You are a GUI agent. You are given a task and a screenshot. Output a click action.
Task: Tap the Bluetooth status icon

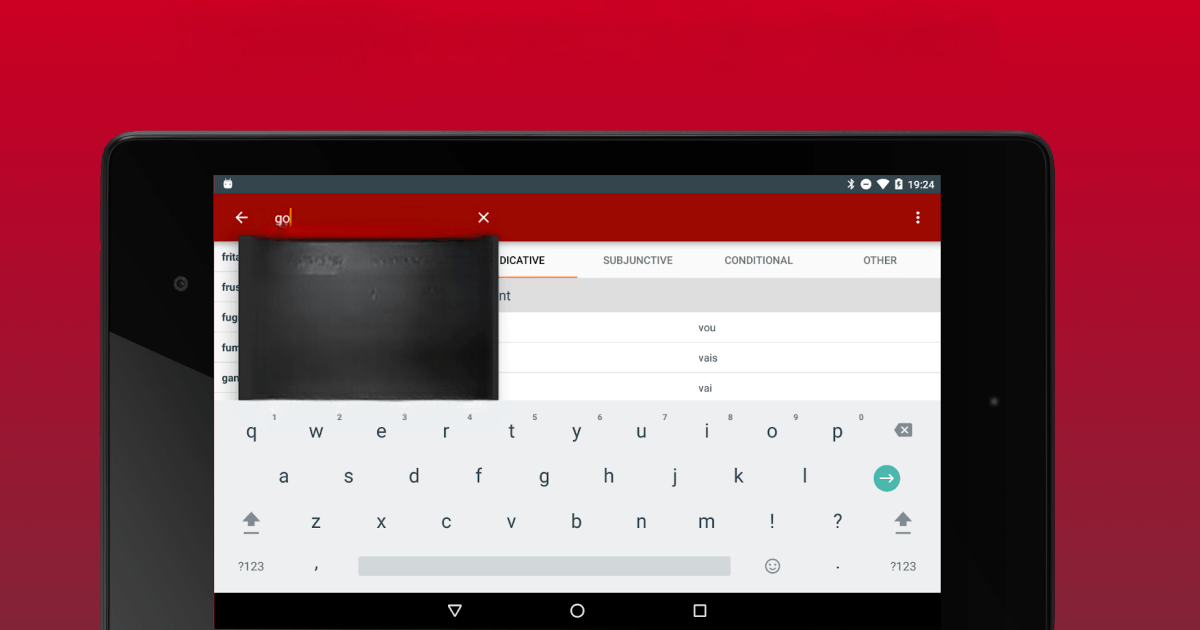pos(851,184)
